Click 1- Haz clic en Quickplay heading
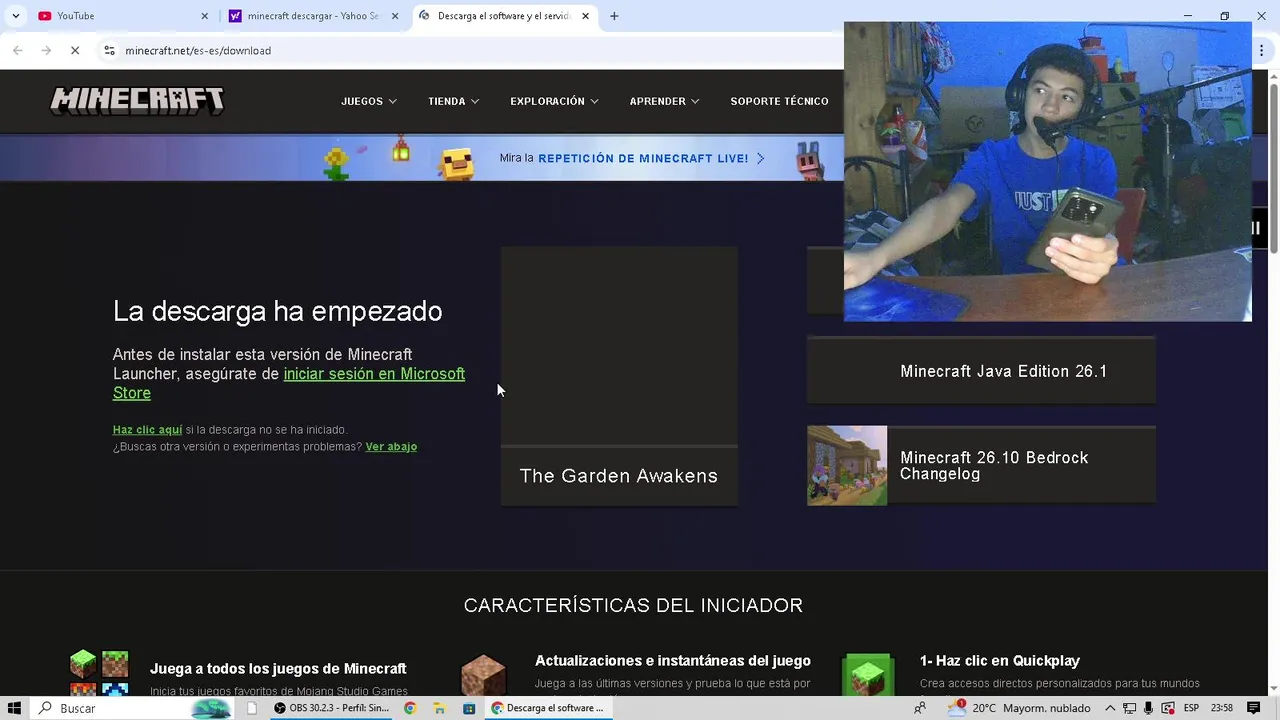This screenshot has width=1280, height=720. [x=1000, y=661]
